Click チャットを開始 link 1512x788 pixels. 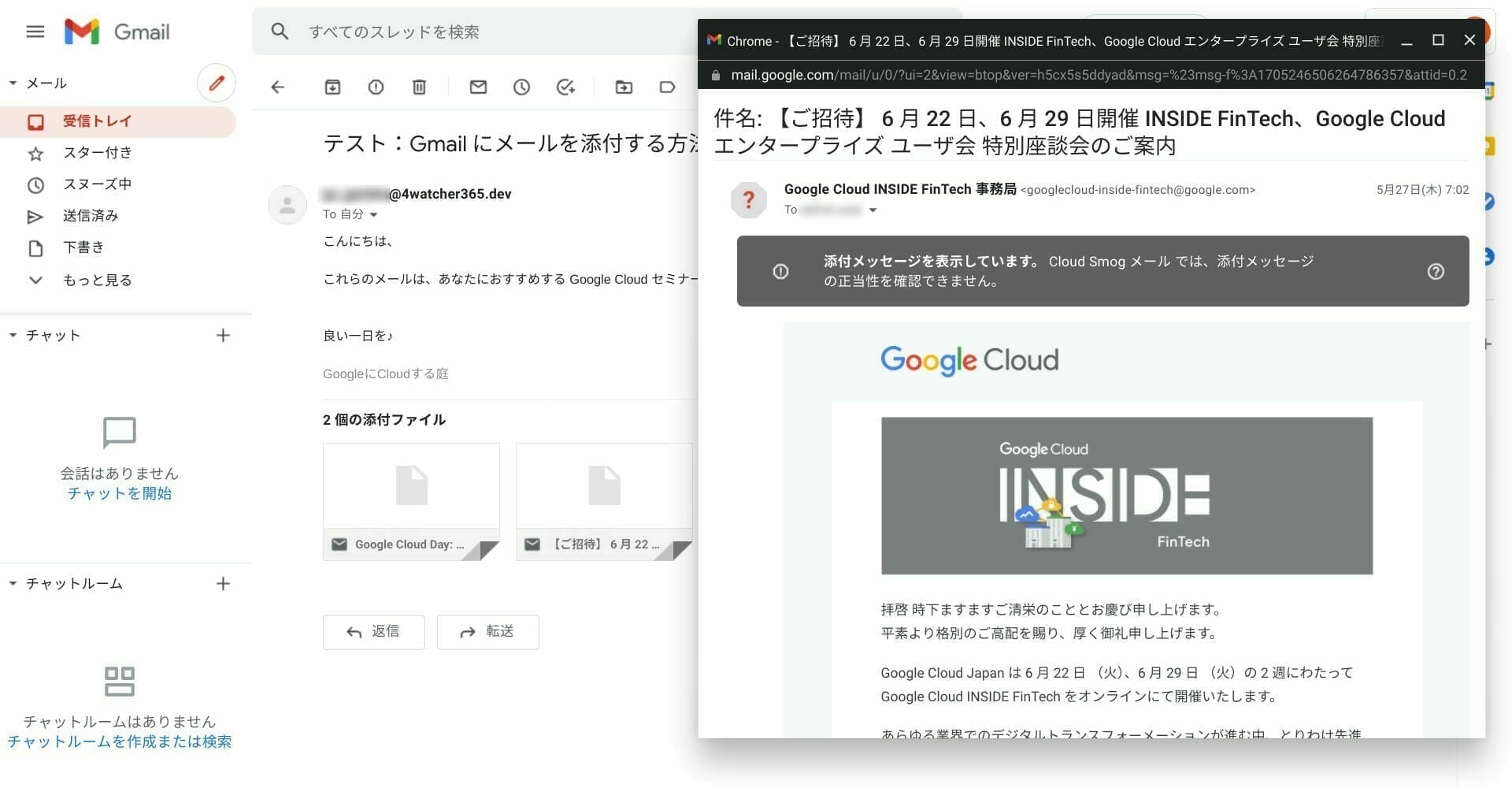pos(120,493)
